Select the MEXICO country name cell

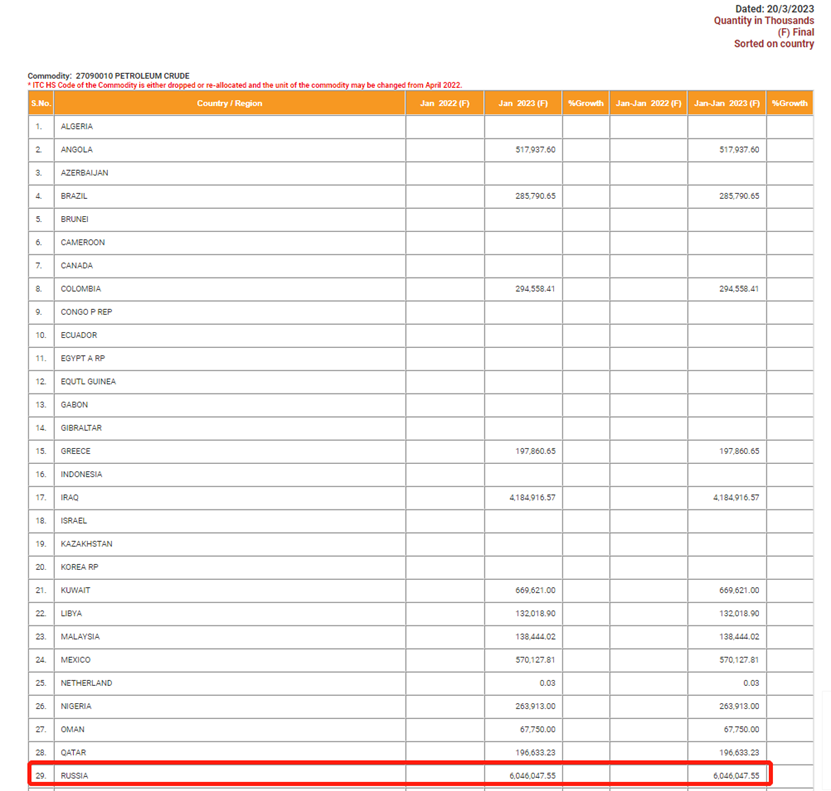(x=76, y=660)
